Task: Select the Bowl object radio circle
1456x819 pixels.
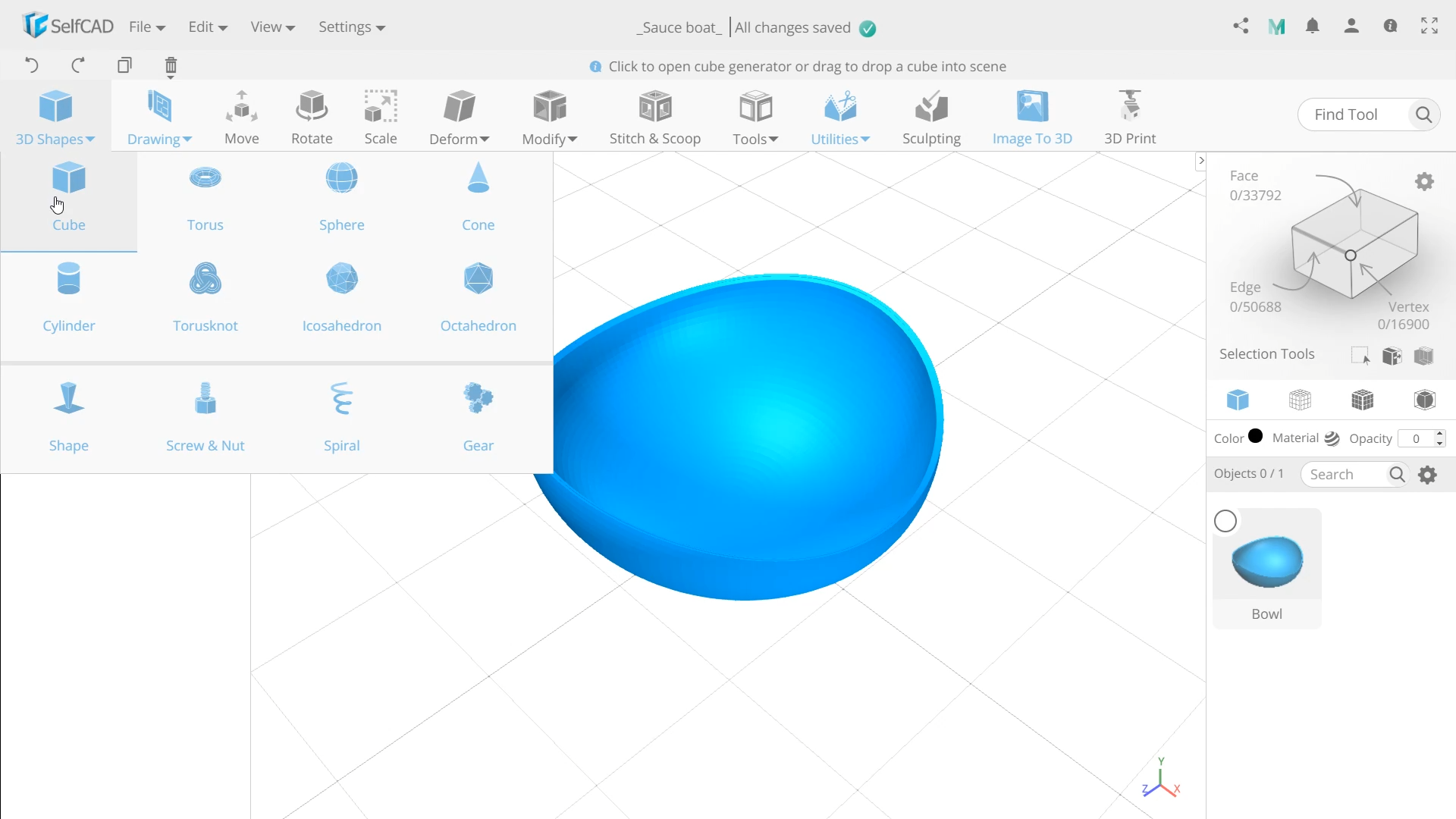Action: pyautogui.click(x=1225, y=522)
